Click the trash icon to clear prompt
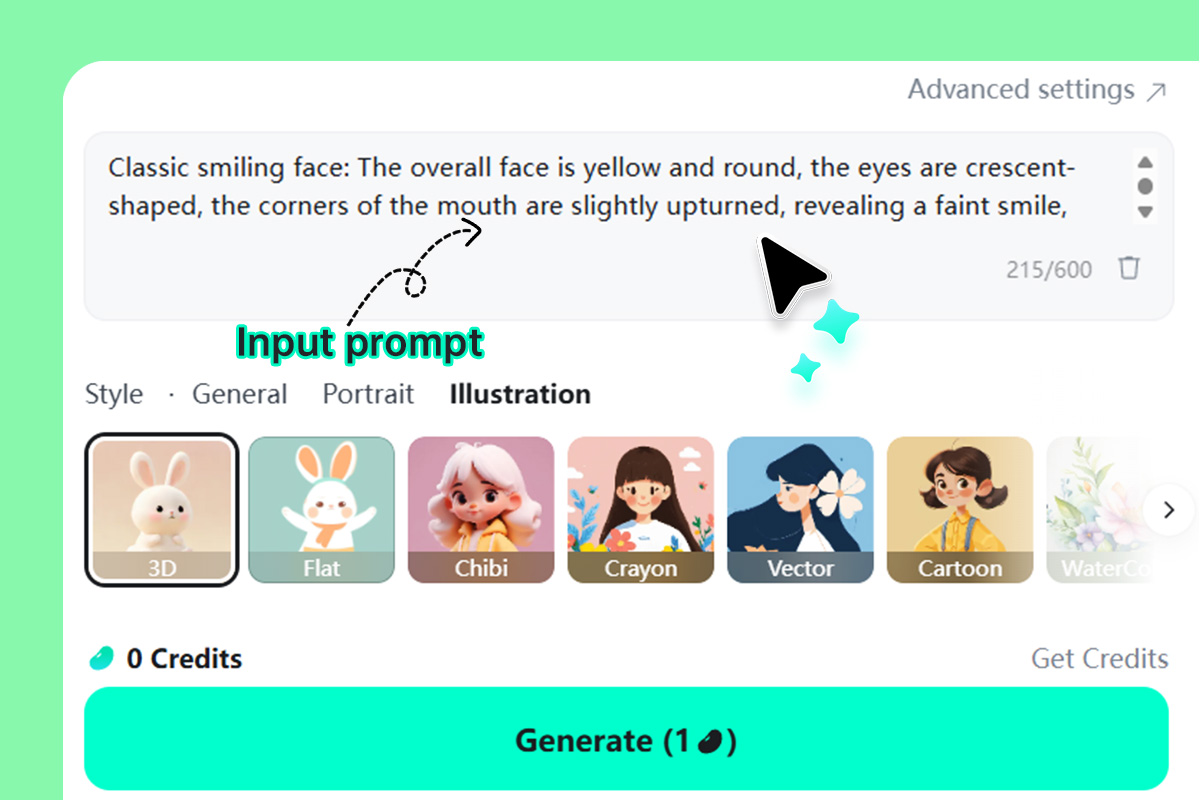Screen dimensions: 1200x800 1129,268
